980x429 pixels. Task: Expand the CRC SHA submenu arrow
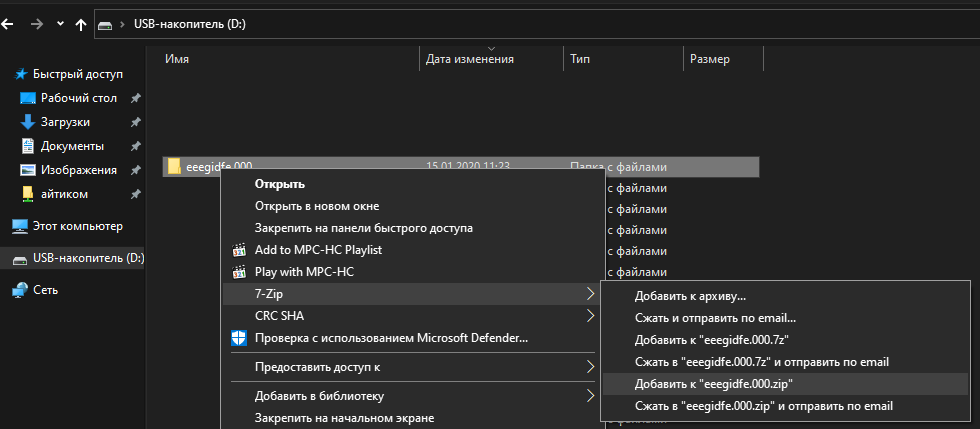(x=590, y=316)
